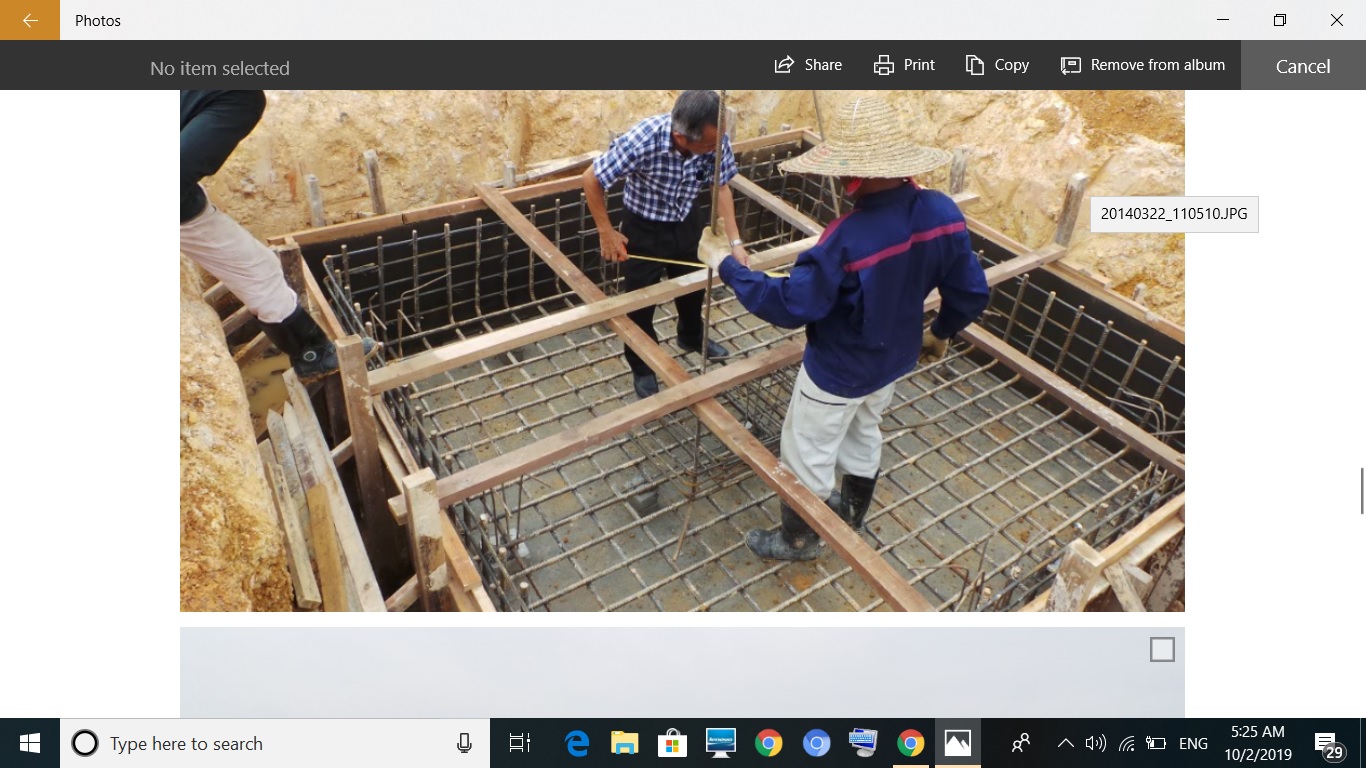Switch the ENG input language
This screenshot has height=768, width=1366.
1193,744
